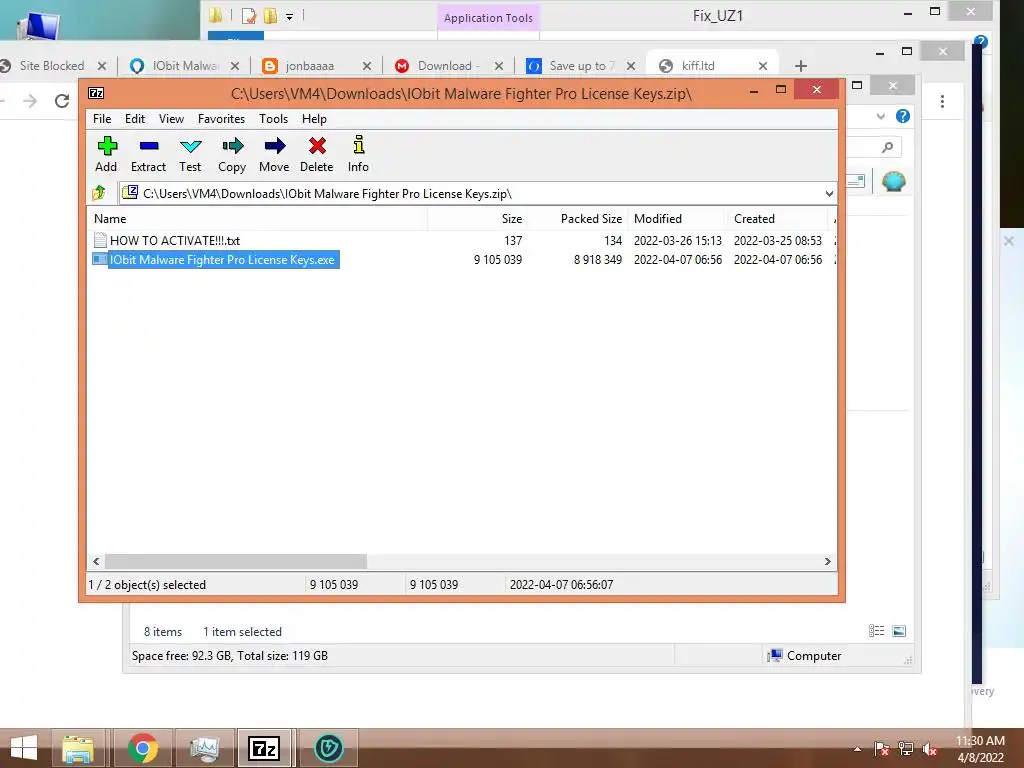Click the txt file document icon
Viewport: 1024px width, 768px height.
coord(100,240)
